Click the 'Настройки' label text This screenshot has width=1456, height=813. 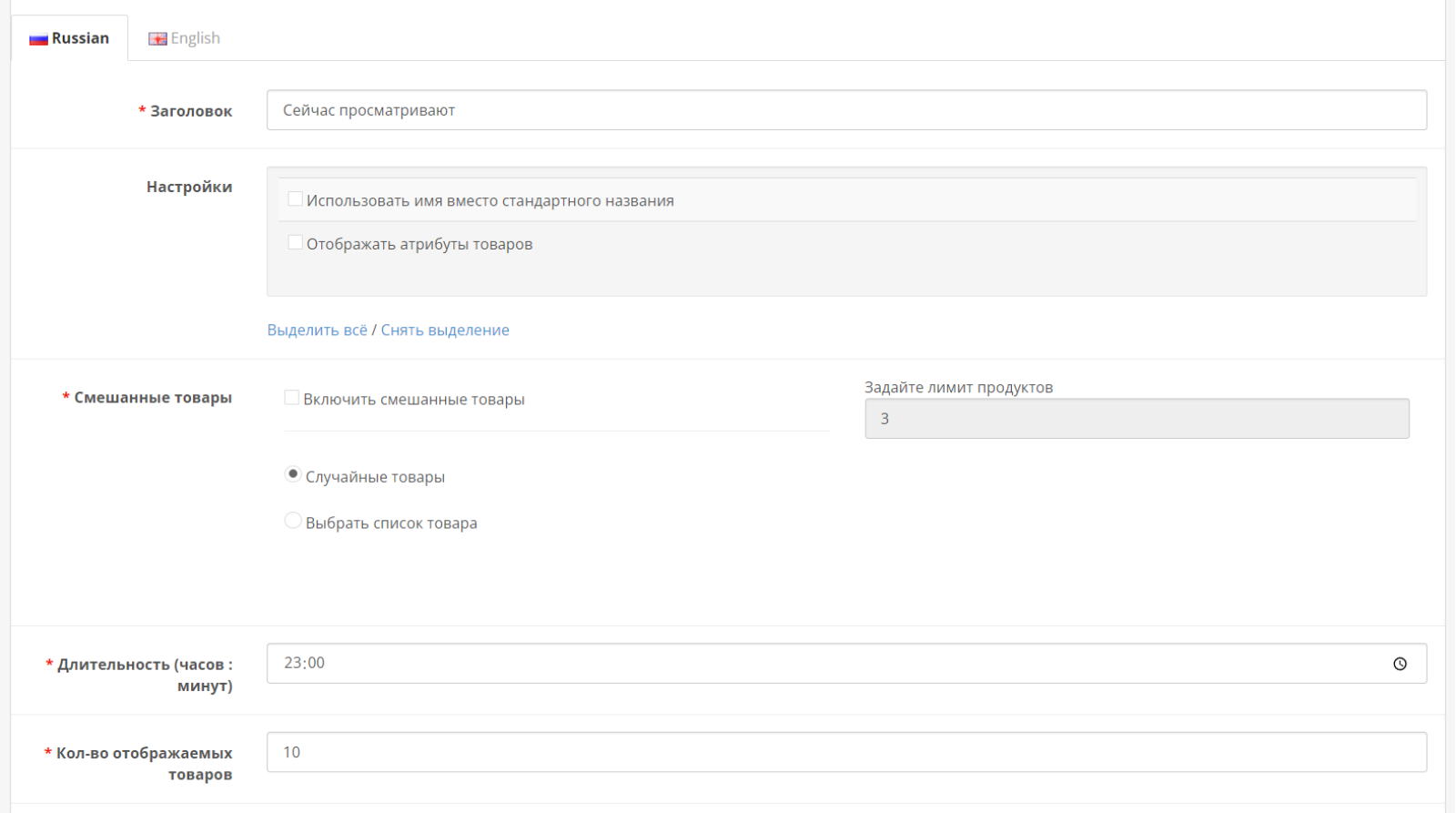(x=189, y=187)
